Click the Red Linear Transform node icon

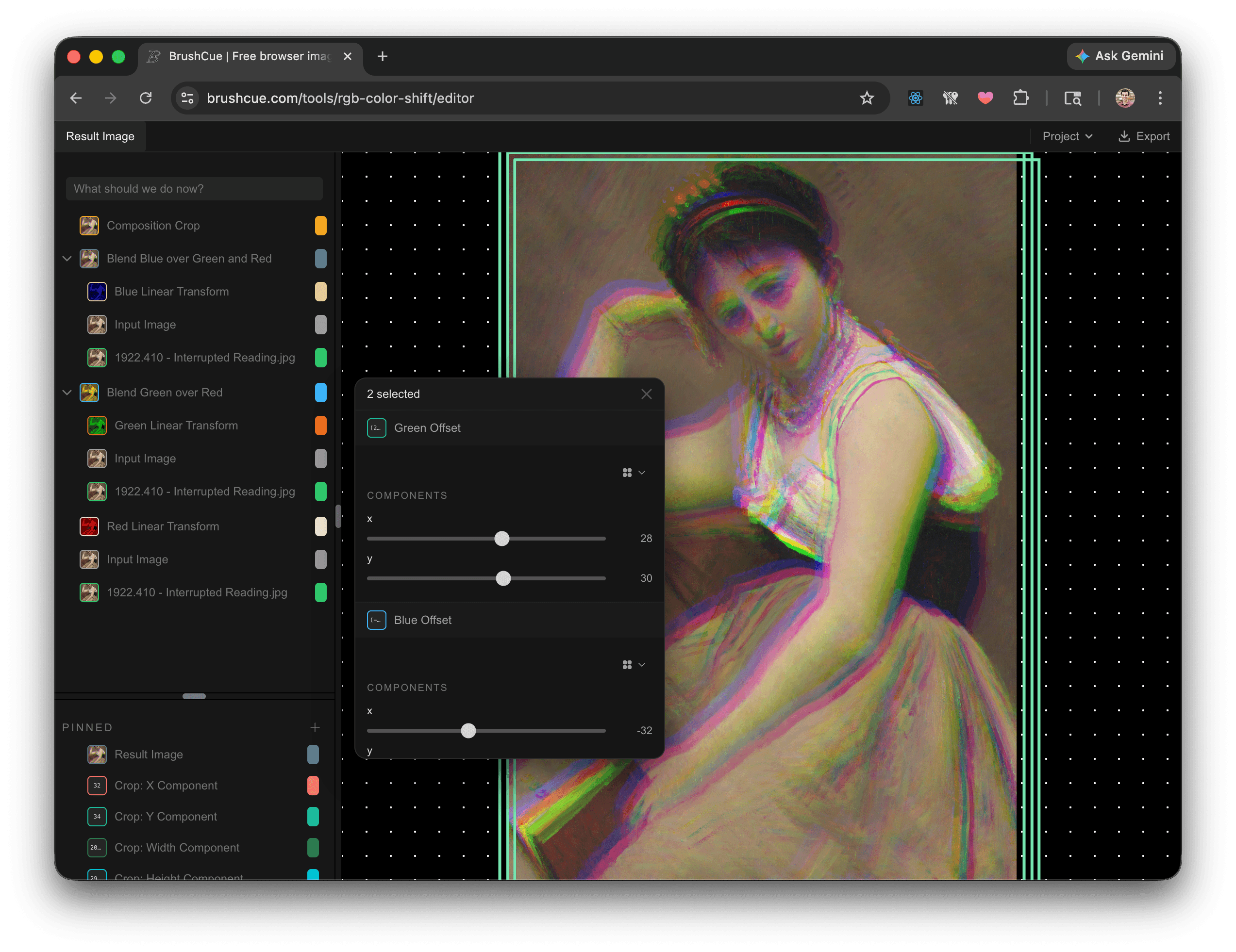click(89, 526)
